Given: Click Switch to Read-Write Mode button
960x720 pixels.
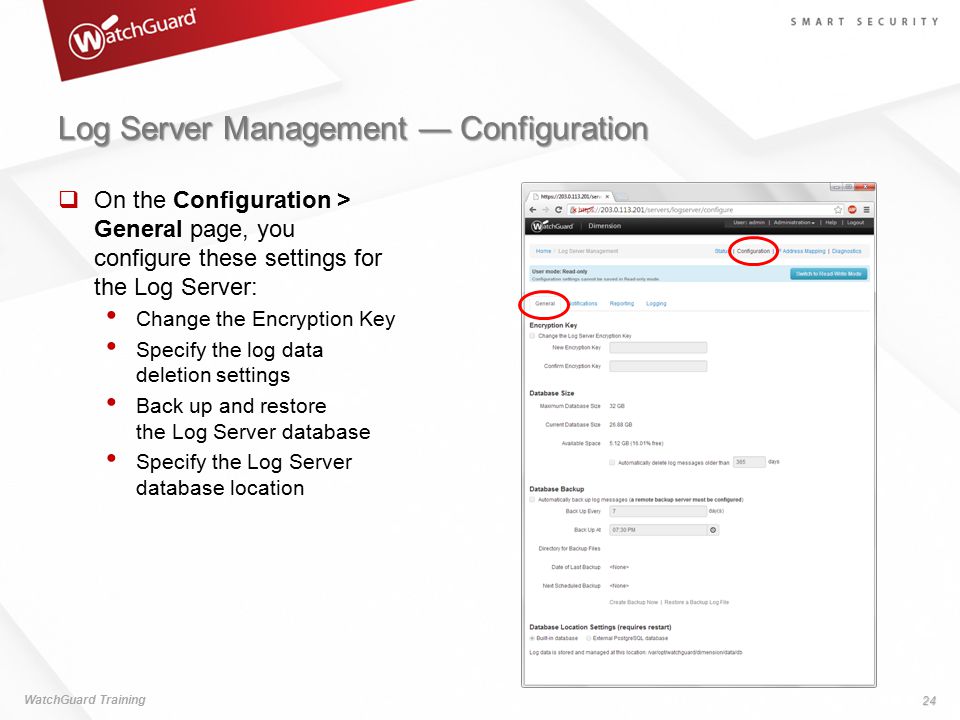Looking at the screenshot, I should (x=828, y=274).
